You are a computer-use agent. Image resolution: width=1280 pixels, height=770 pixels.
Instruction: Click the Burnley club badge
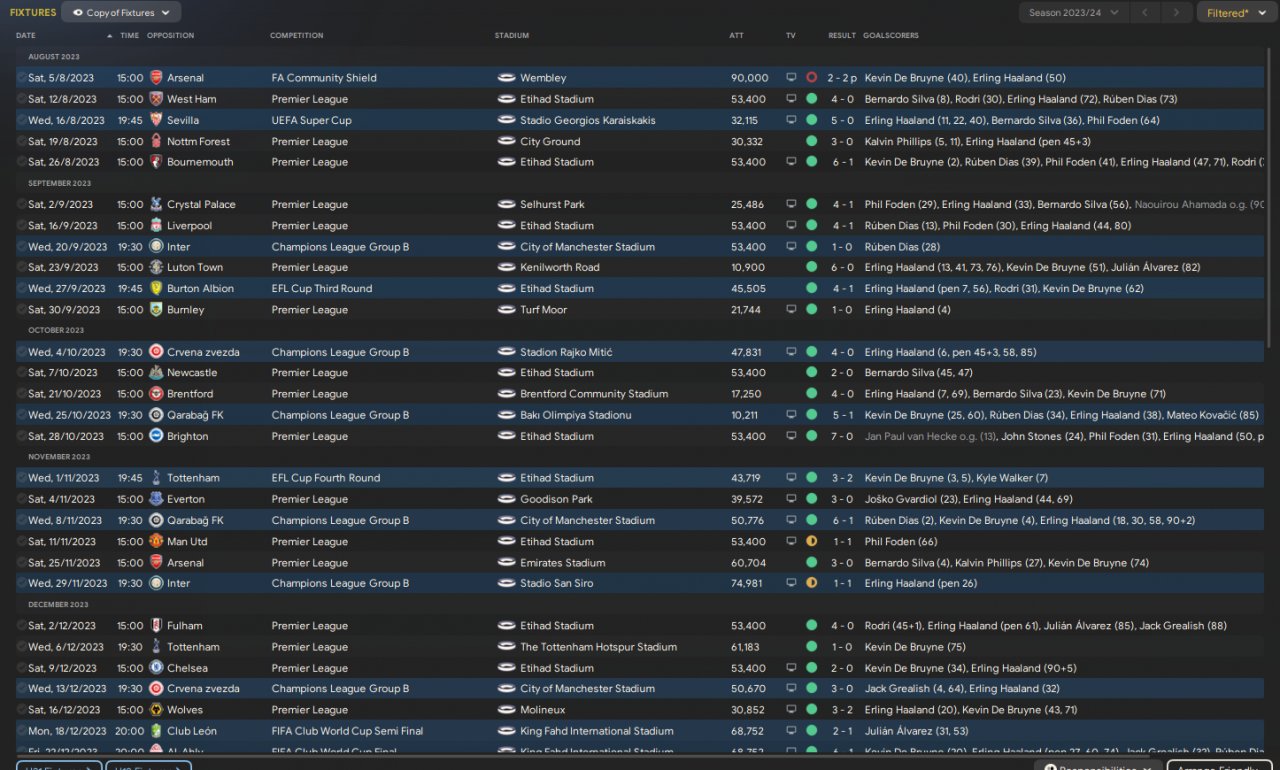pyautogui.click(x=156, y=310)
